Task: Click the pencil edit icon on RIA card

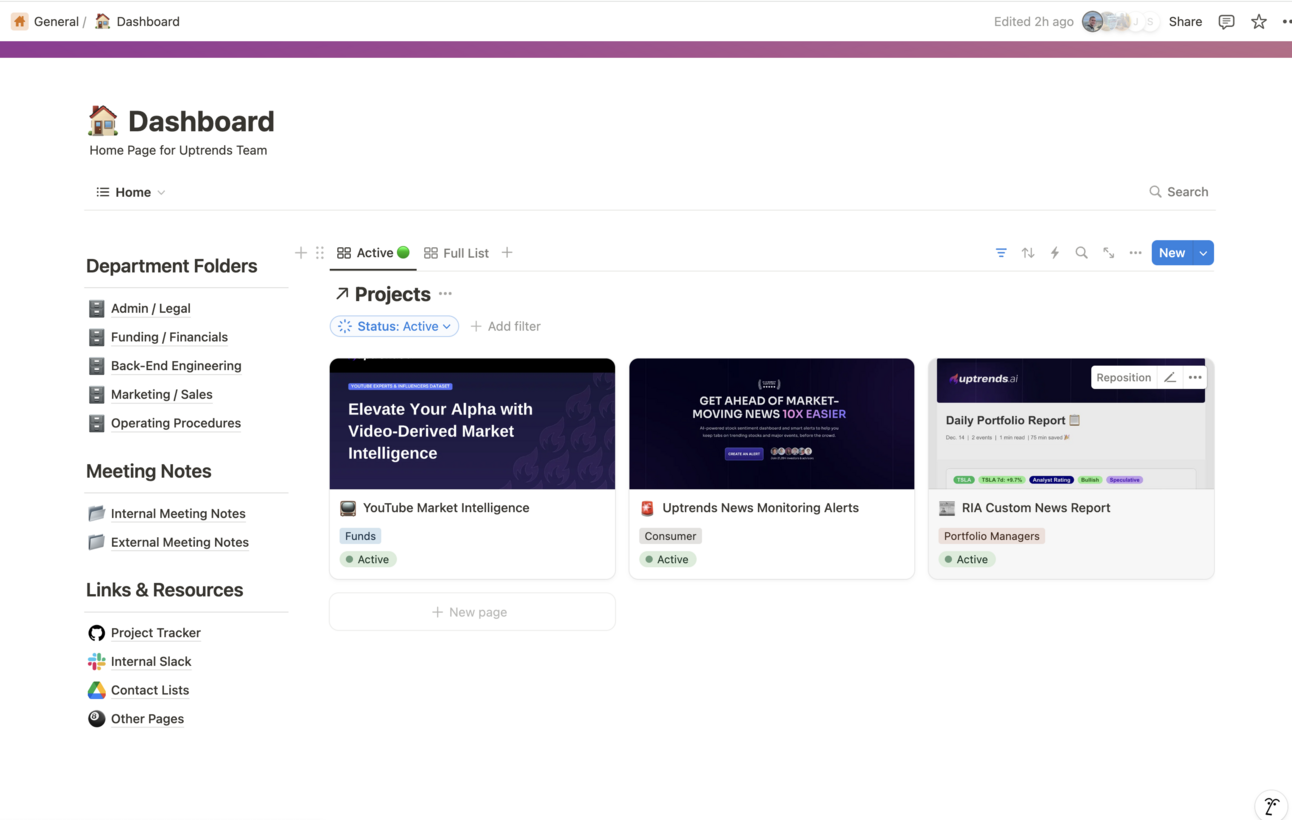Action: click(x=1169, y=377)
